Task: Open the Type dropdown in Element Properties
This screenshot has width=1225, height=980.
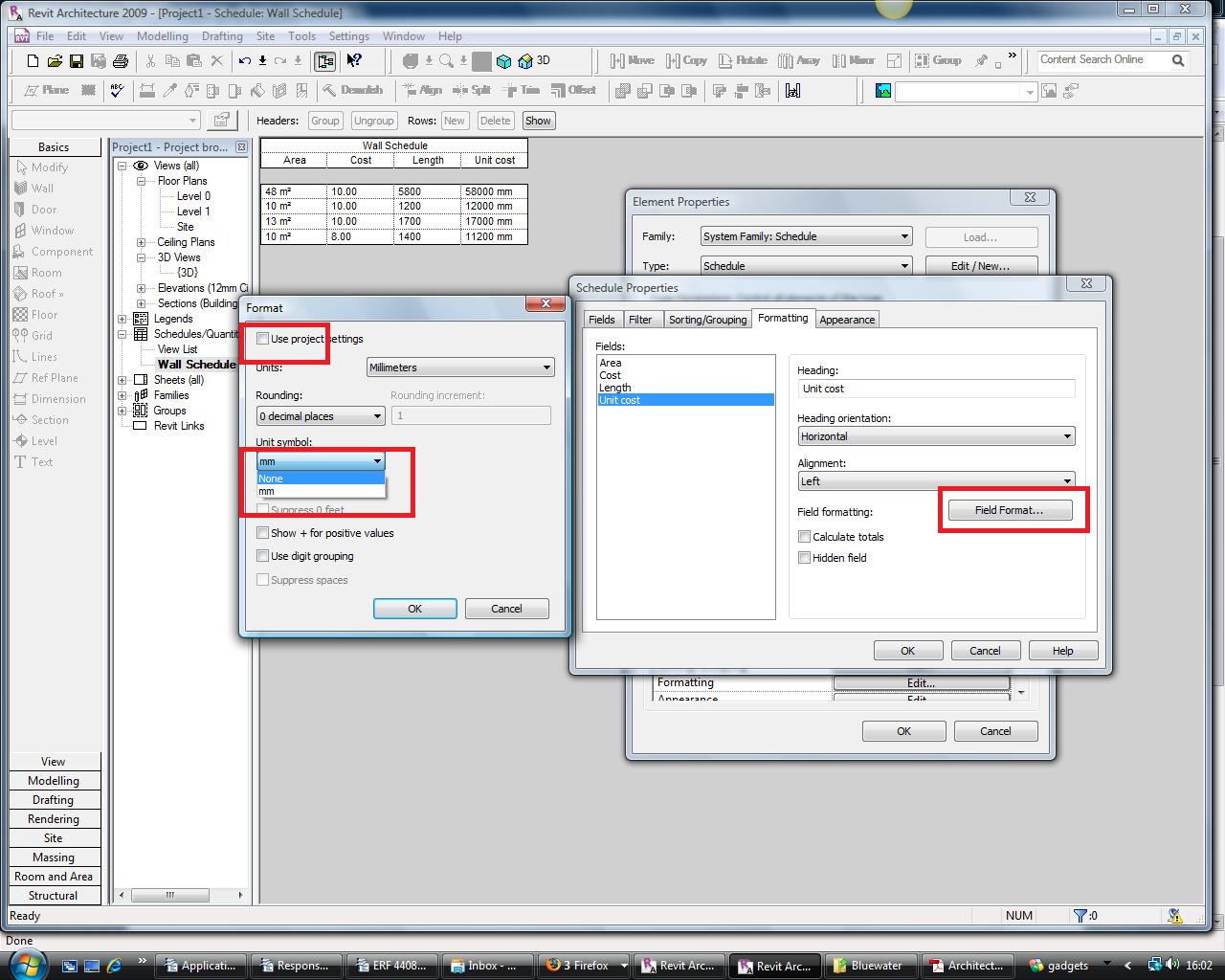Action: 806,266
